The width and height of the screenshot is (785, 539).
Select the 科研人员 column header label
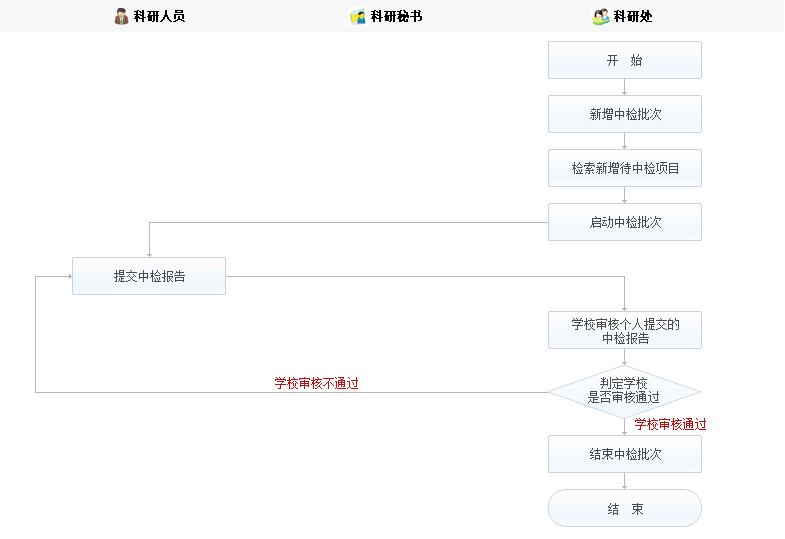(159, 16)
